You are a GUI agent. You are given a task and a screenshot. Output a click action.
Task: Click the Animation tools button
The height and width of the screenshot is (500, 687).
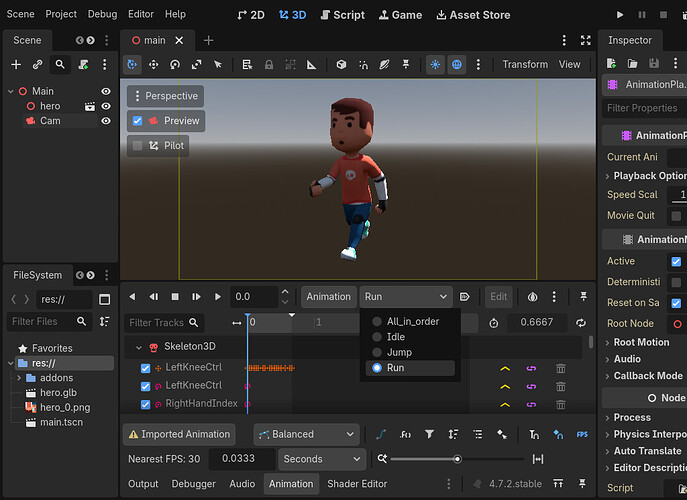pos(328,297)
